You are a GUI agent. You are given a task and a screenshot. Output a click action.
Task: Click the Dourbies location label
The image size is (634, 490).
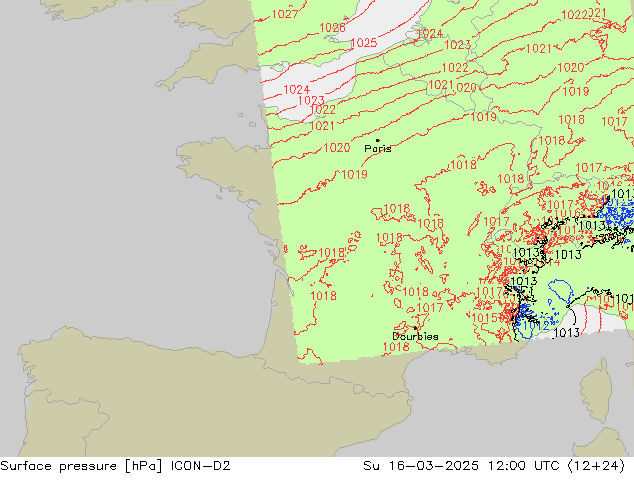[x=415, y=336]
